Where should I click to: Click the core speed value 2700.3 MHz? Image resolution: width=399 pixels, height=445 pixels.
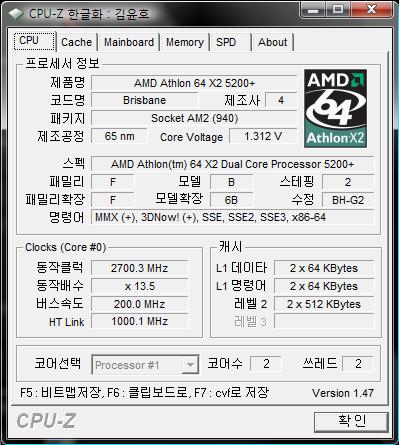(139, 268)
